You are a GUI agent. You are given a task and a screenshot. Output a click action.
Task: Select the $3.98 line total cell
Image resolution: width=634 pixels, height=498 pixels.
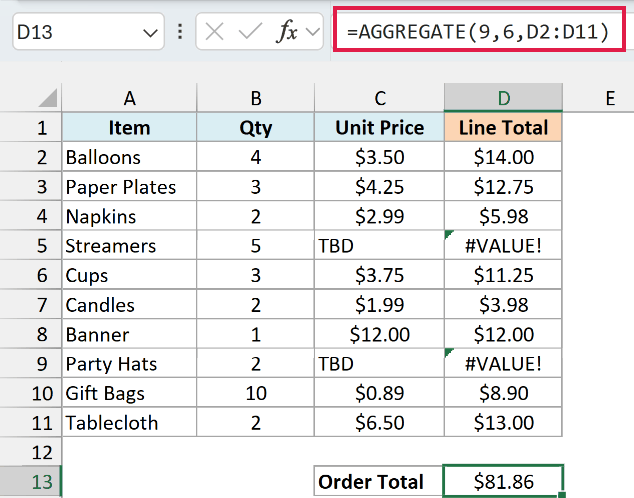pos(503,304)
